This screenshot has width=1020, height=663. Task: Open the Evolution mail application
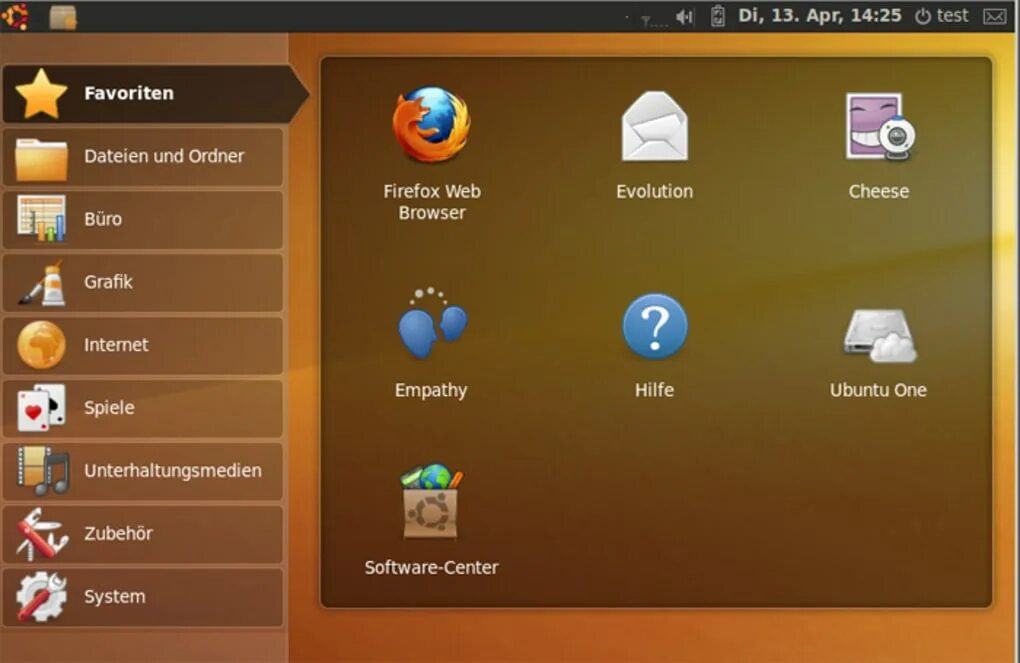[x=654, y=126]
